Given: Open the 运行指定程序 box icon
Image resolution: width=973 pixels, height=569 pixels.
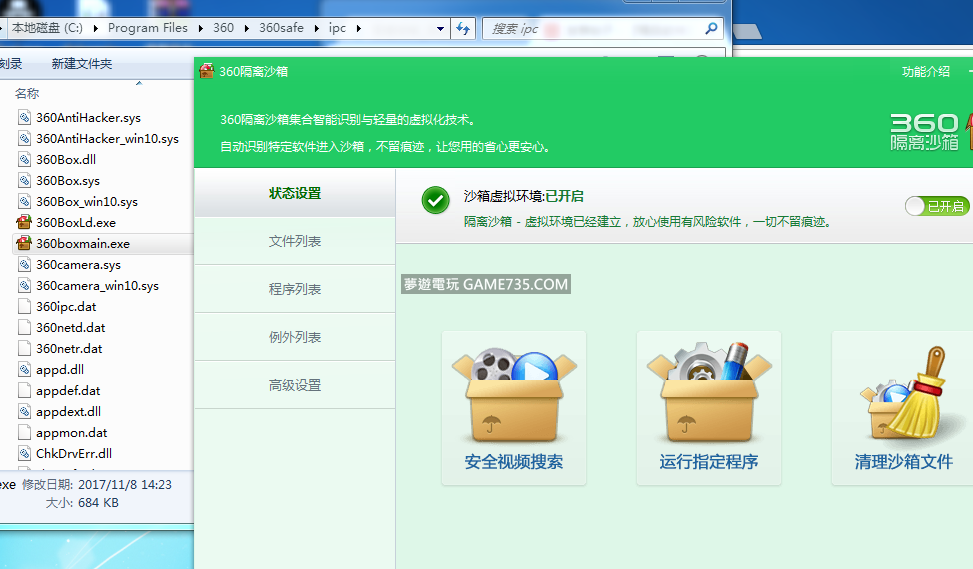Looking at the screenshot, I should 709,392.
